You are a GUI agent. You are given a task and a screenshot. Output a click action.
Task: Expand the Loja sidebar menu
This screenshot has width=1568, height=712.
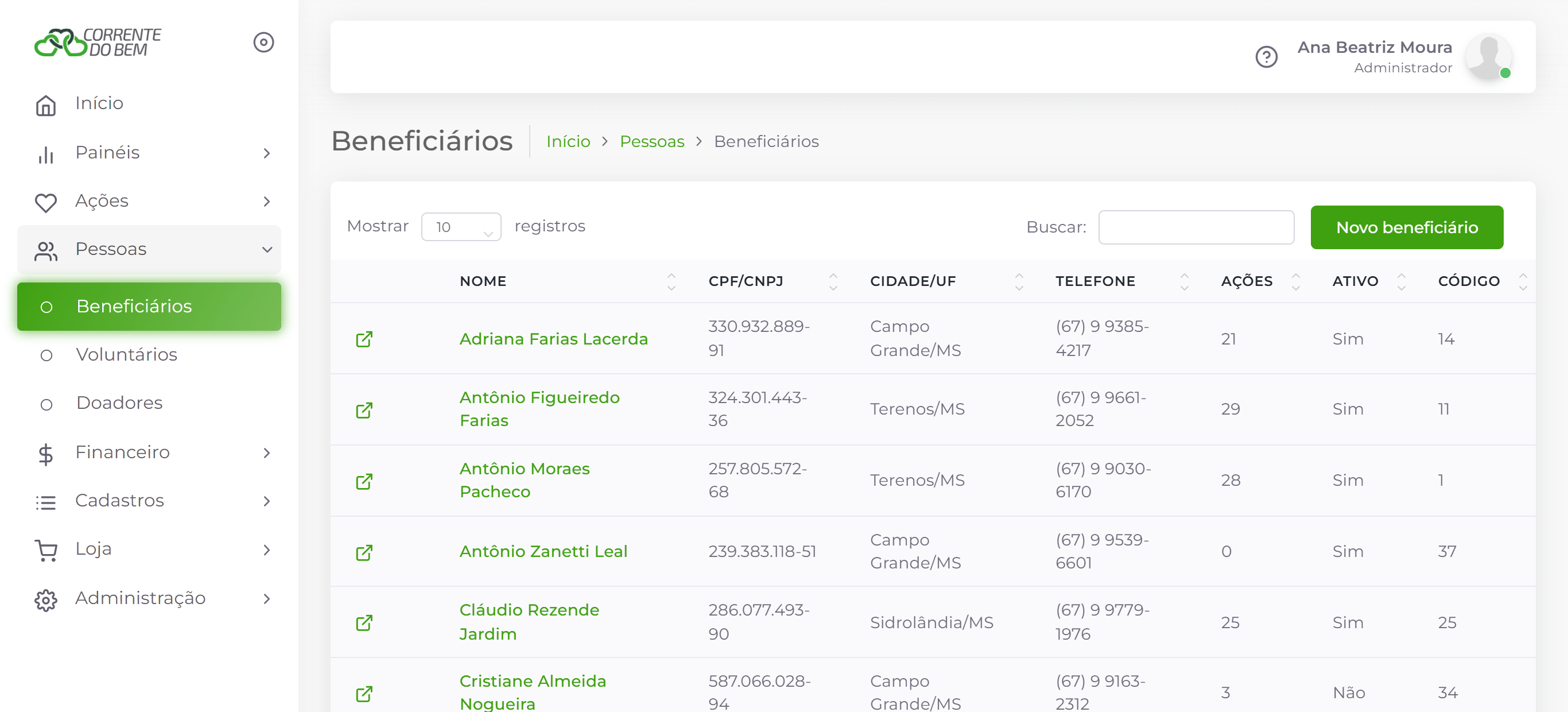point(149,550)
